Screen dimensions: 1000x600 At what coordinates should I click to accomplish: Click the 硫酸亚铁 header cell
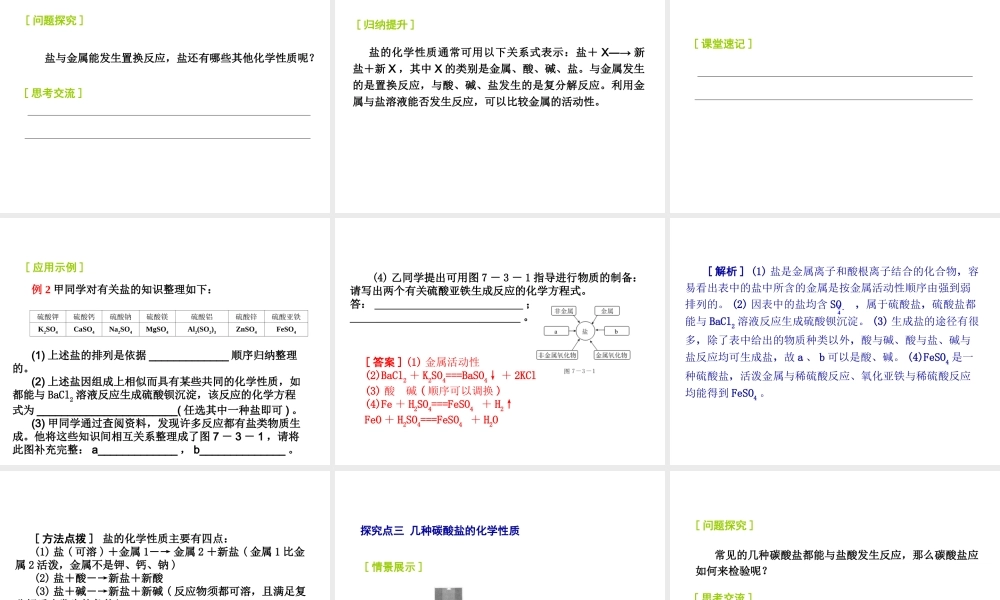(x=286, y=317)
